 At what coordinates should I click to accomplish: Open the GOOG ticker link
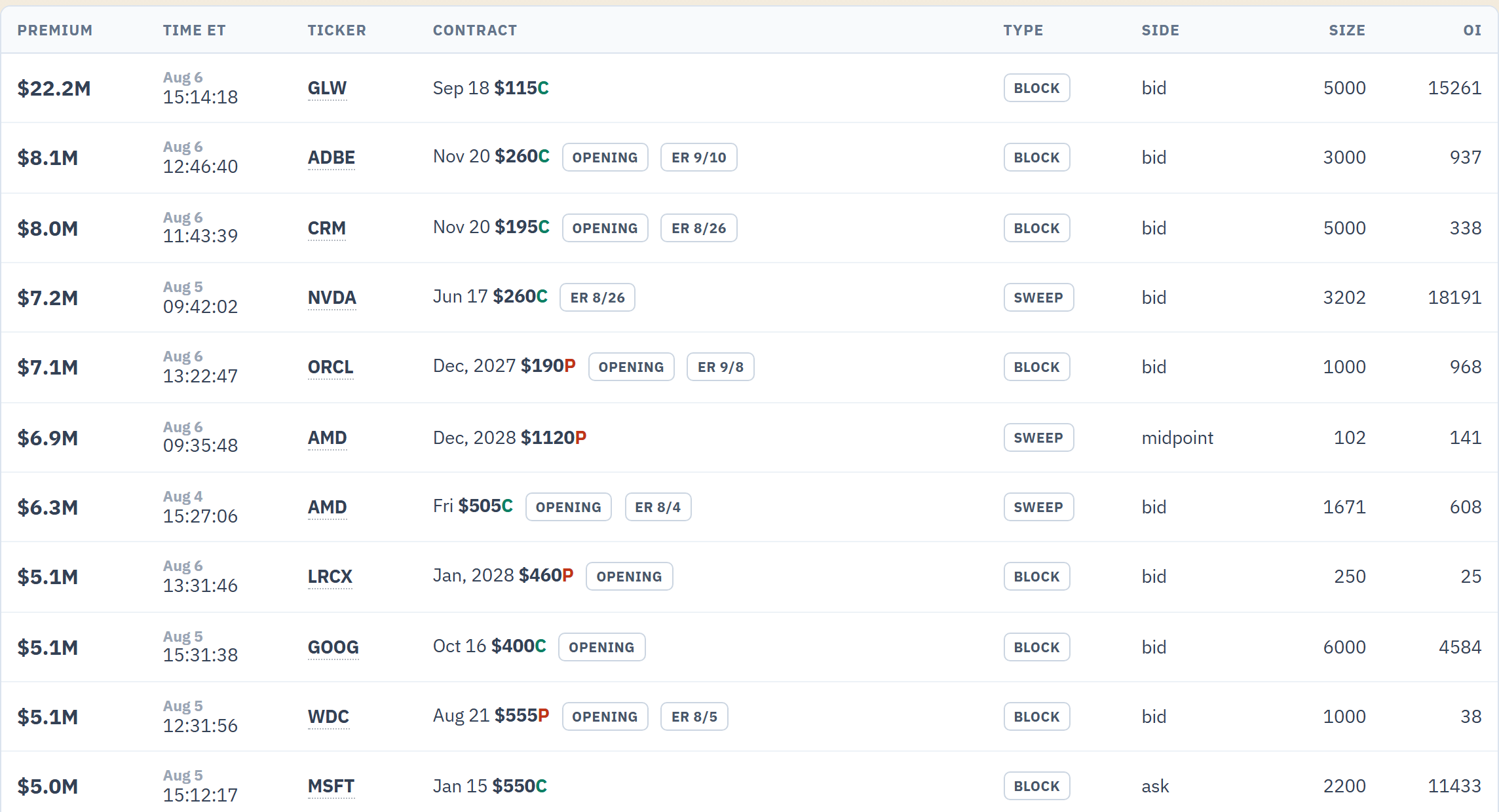pyautogui.click(x=333, y=647)
